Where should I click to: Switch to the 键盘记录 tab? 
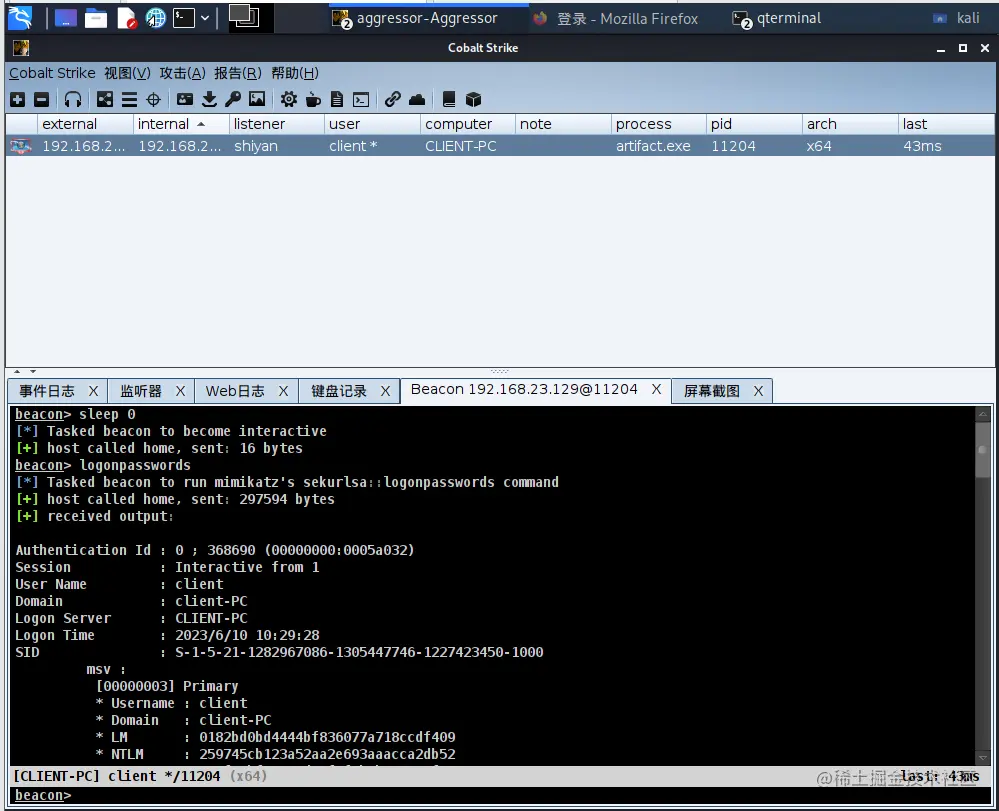tap(338, 391)
